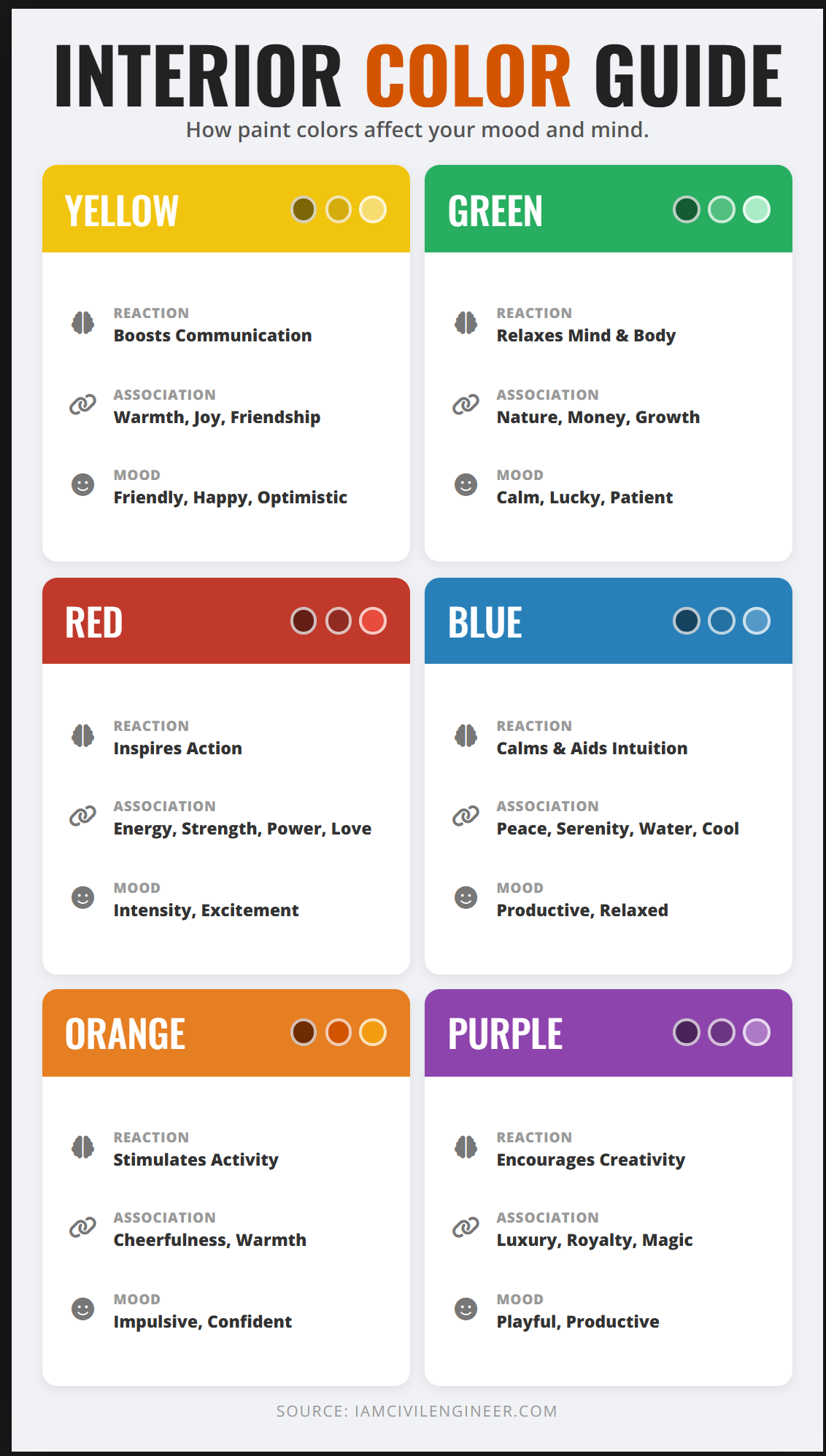The image size is (826, 1456).
Task: Click the brain icon in Yellow card
Action: pyautogui.click(x=83, y=322)
